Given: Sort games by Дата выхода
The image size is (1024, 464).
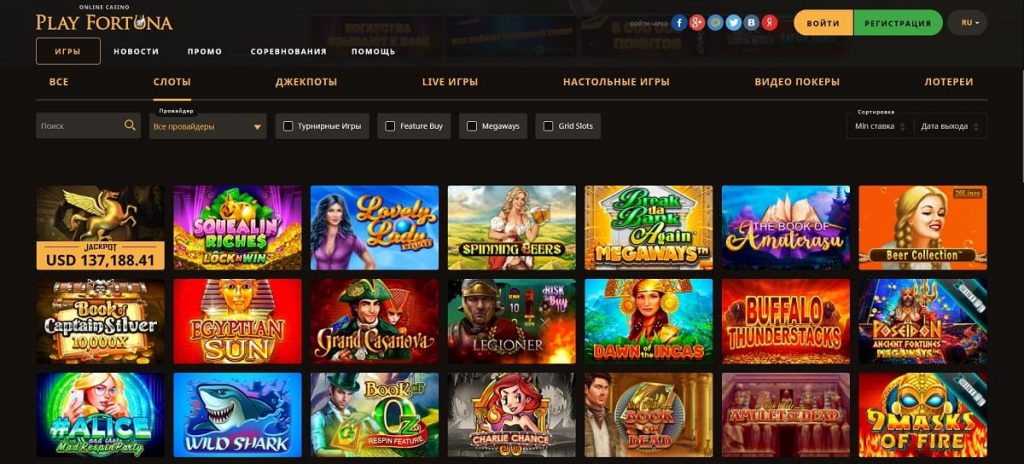Looking at the screenshot, I should (950, 126).
